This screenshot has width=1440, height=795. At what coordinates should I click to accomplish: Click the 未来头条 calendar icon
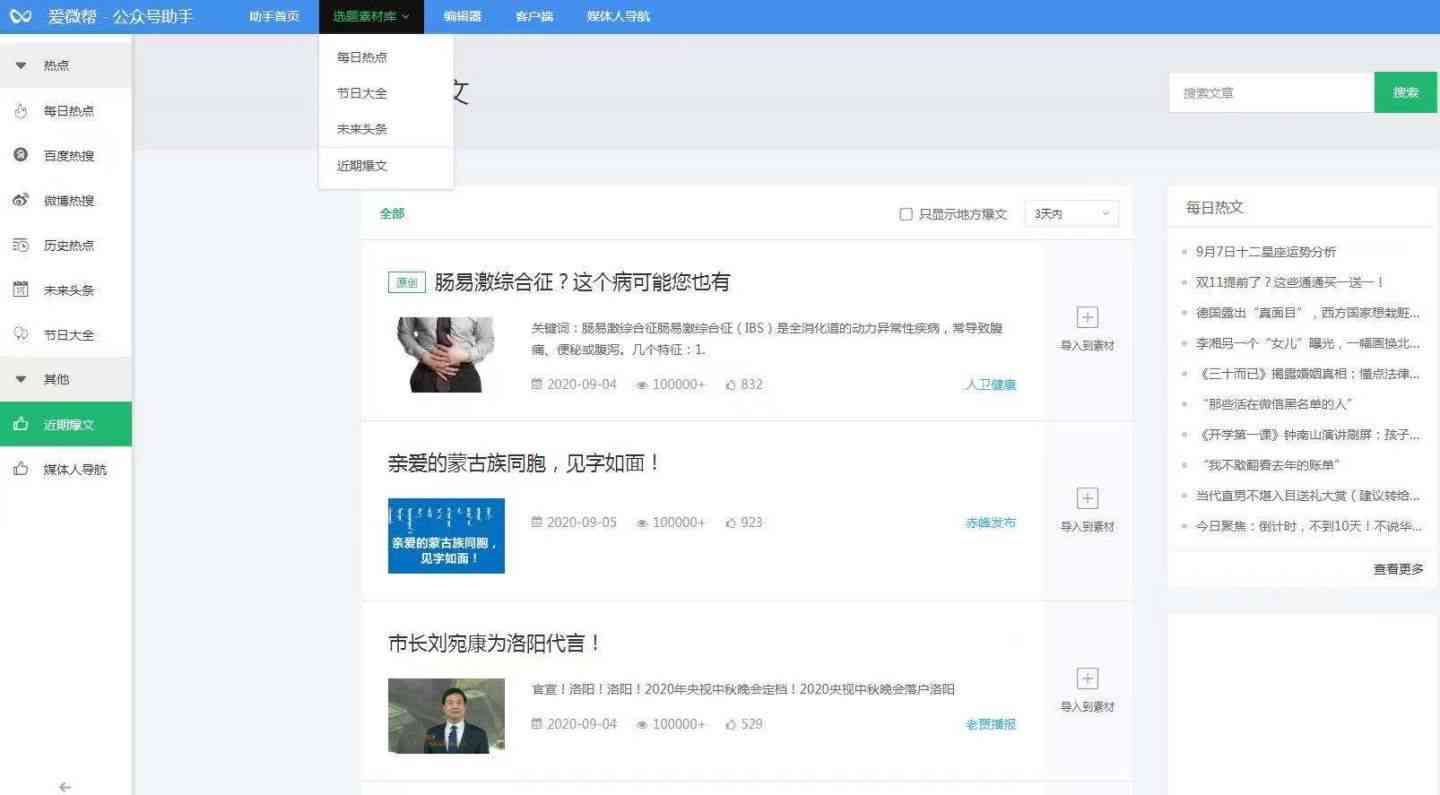tap(20, 290)
